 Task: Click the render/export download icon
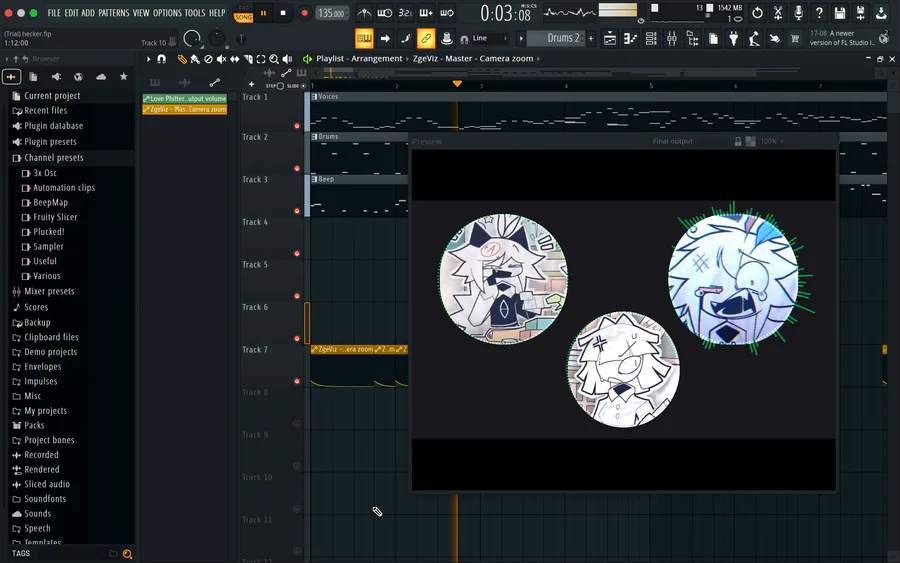[x=881, y=13]
